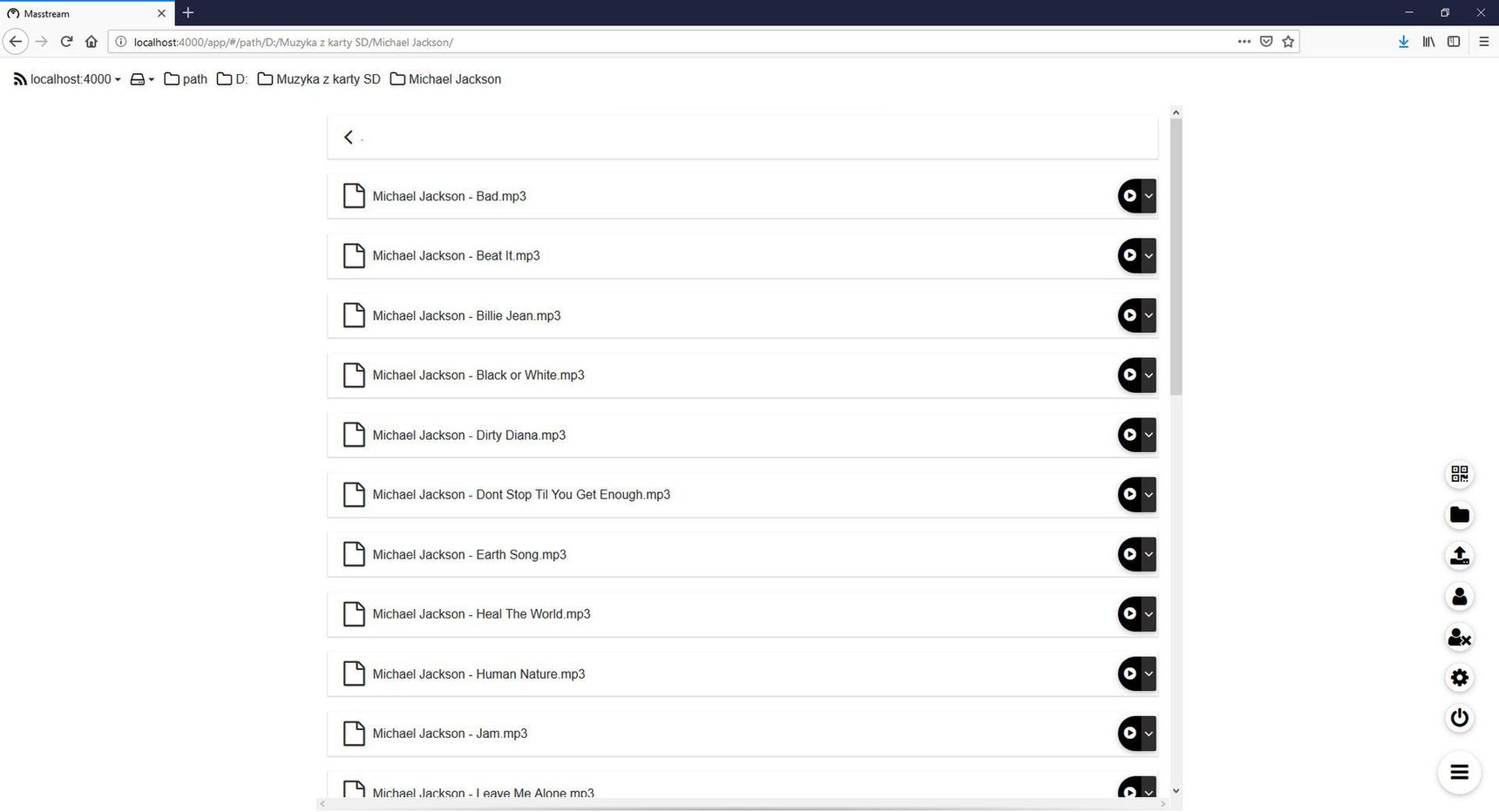
Task: Navigate to D: breadcrumb folder
Action: click(232, 79)
